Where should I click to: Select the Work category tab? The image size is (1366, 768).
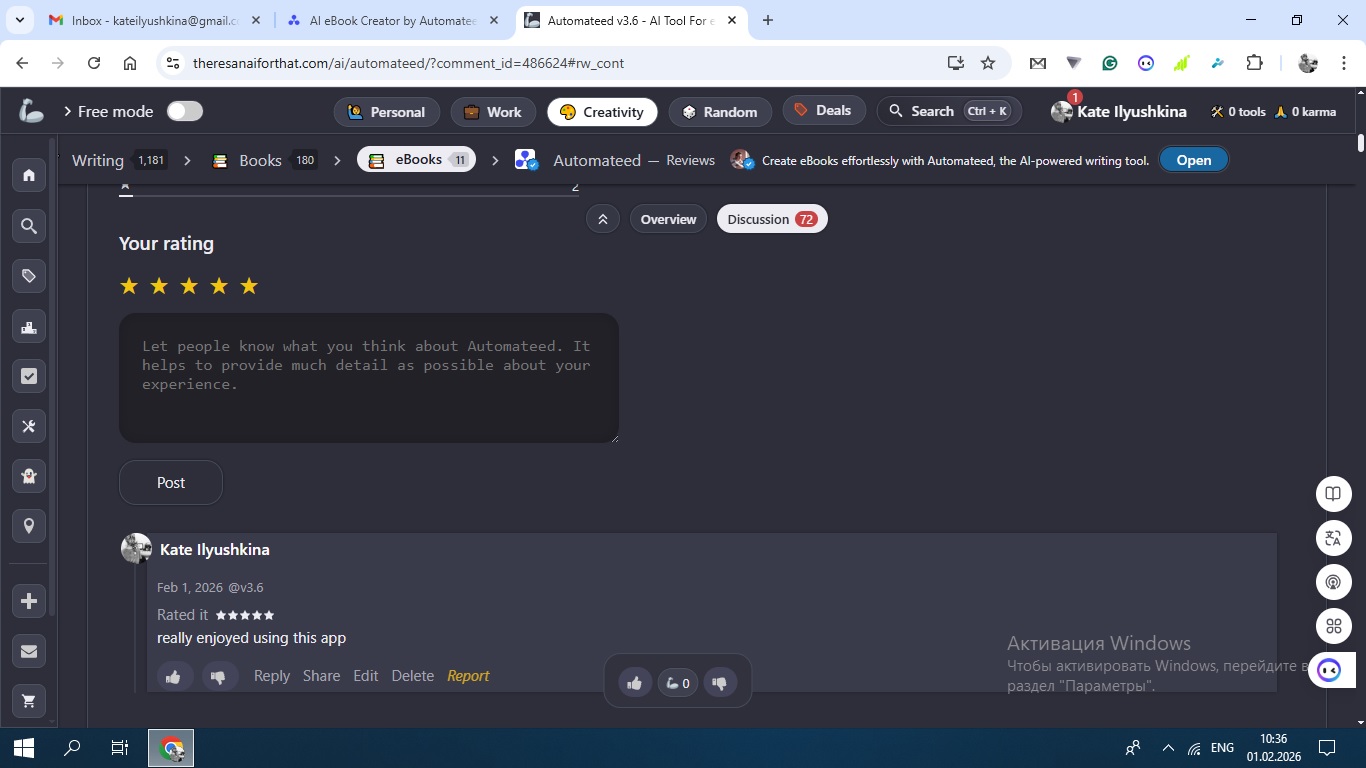click(x=493, y=112)
